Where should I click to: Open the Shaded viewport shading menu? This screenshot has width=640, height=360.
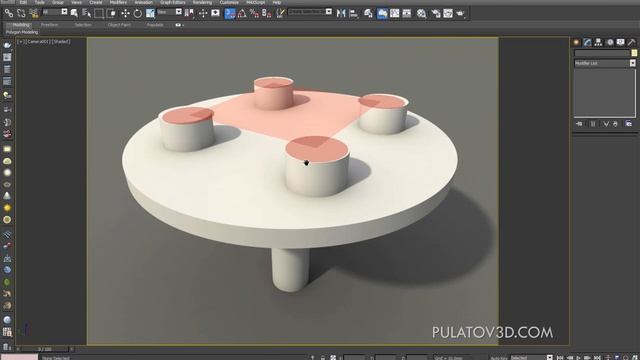61,42
